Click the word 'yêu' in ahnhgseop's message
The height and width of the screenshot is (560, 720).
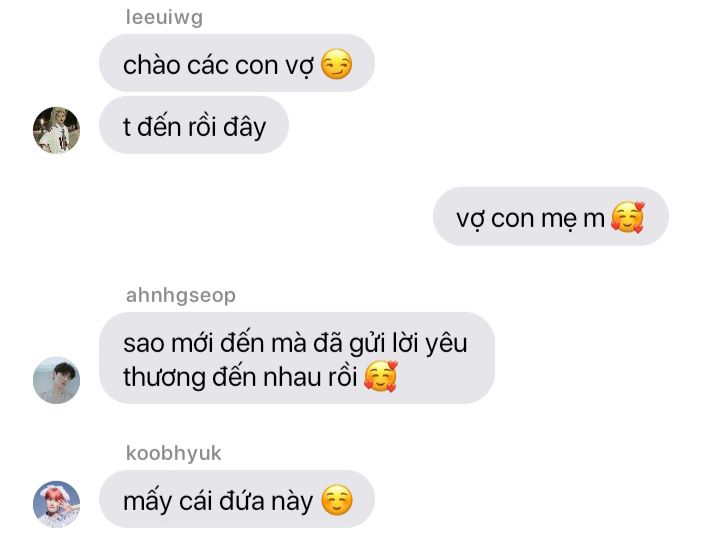click(446, 344)
